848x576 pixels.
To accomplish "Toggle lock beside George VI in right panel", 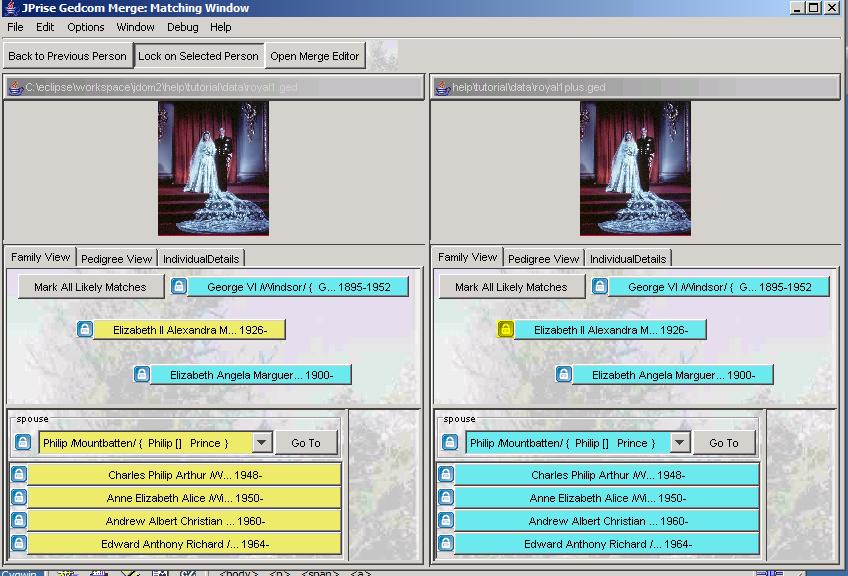I will pos(600,287).
